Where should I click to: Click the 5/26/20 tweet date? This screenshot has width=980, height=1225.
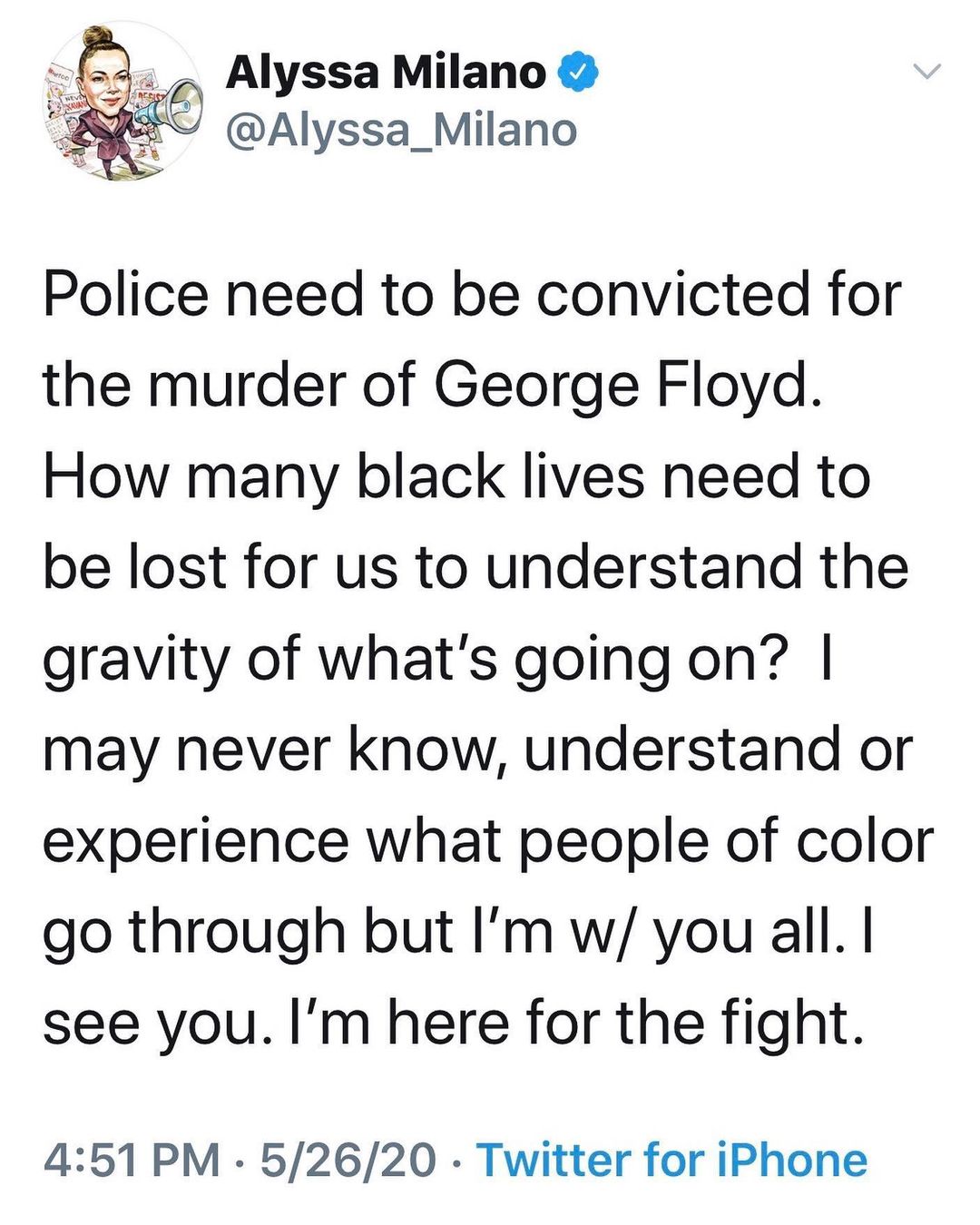click(x=348, y=1160)
